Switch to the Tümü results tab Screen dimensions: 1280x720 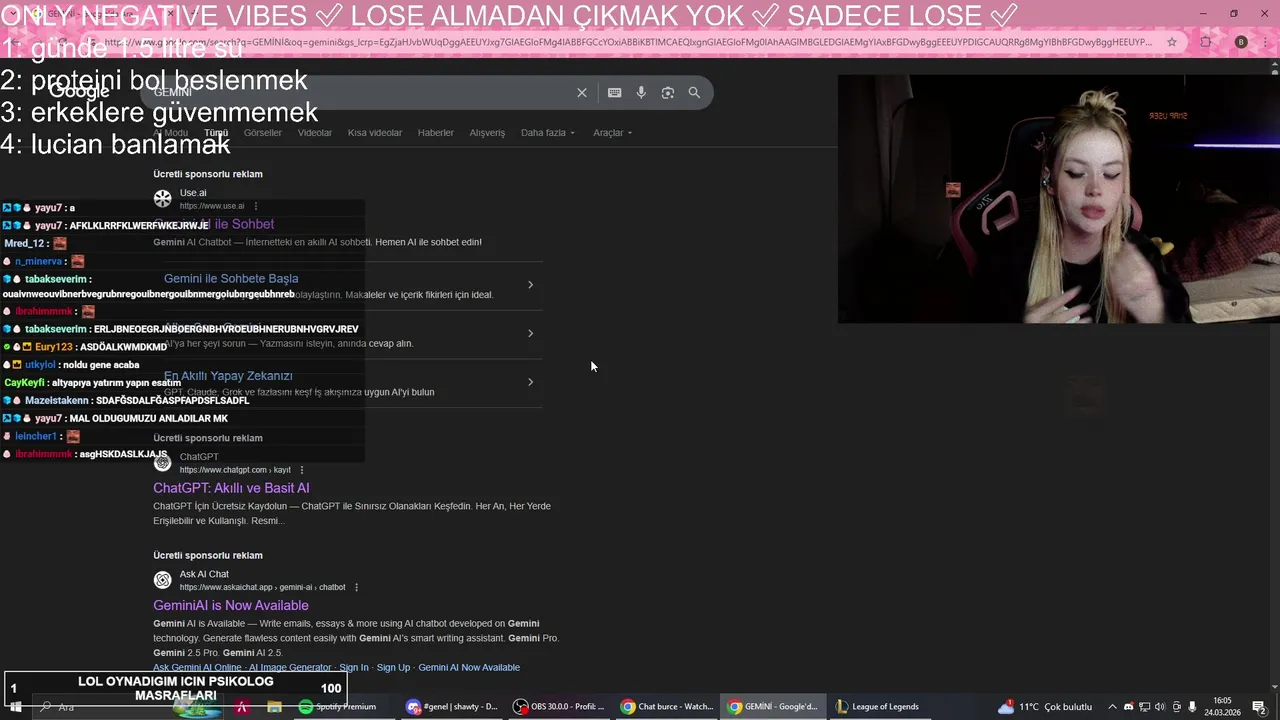pos(216,133)
